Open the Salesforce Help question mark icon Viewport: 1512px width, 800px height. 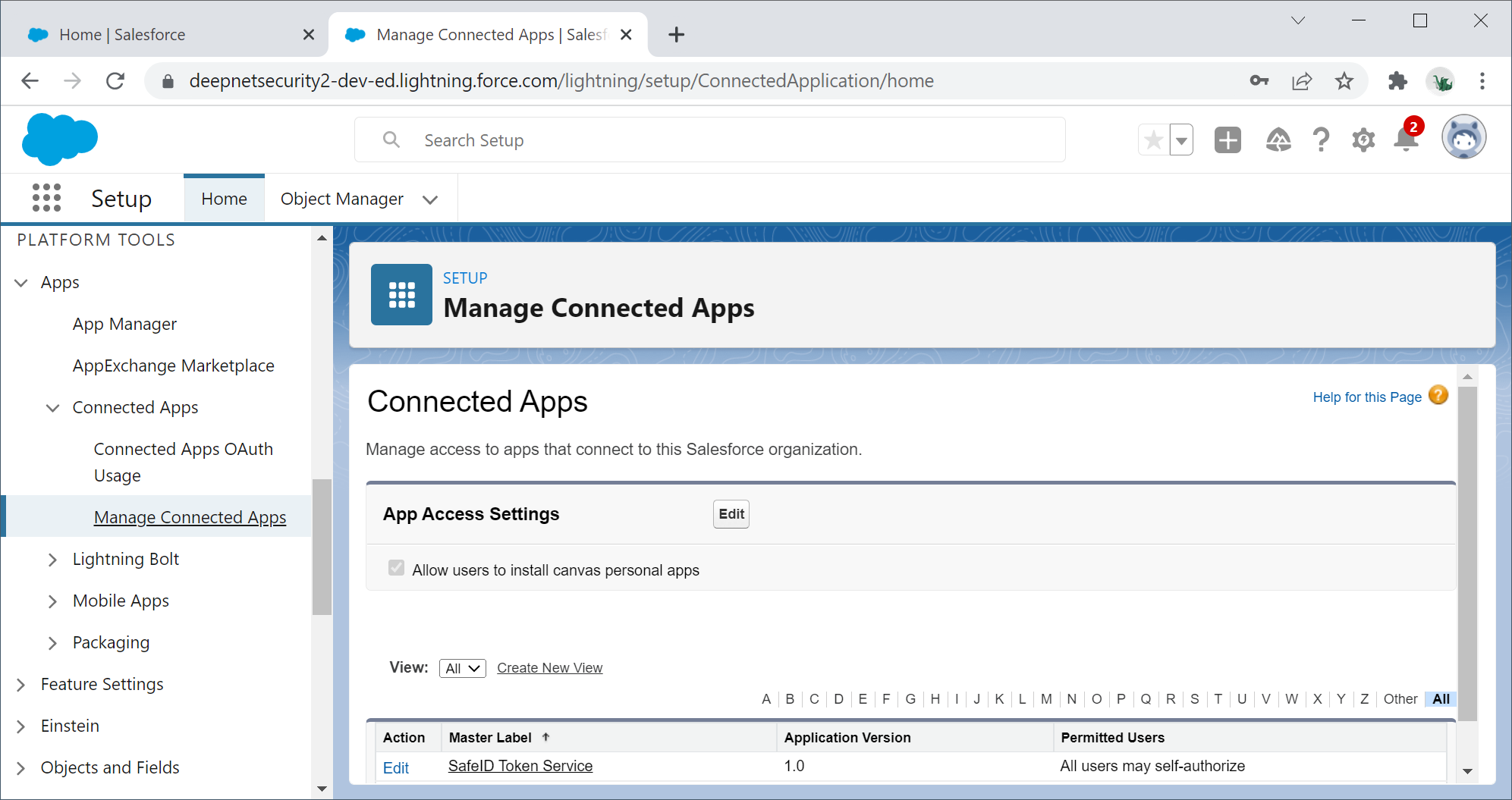1320,140
